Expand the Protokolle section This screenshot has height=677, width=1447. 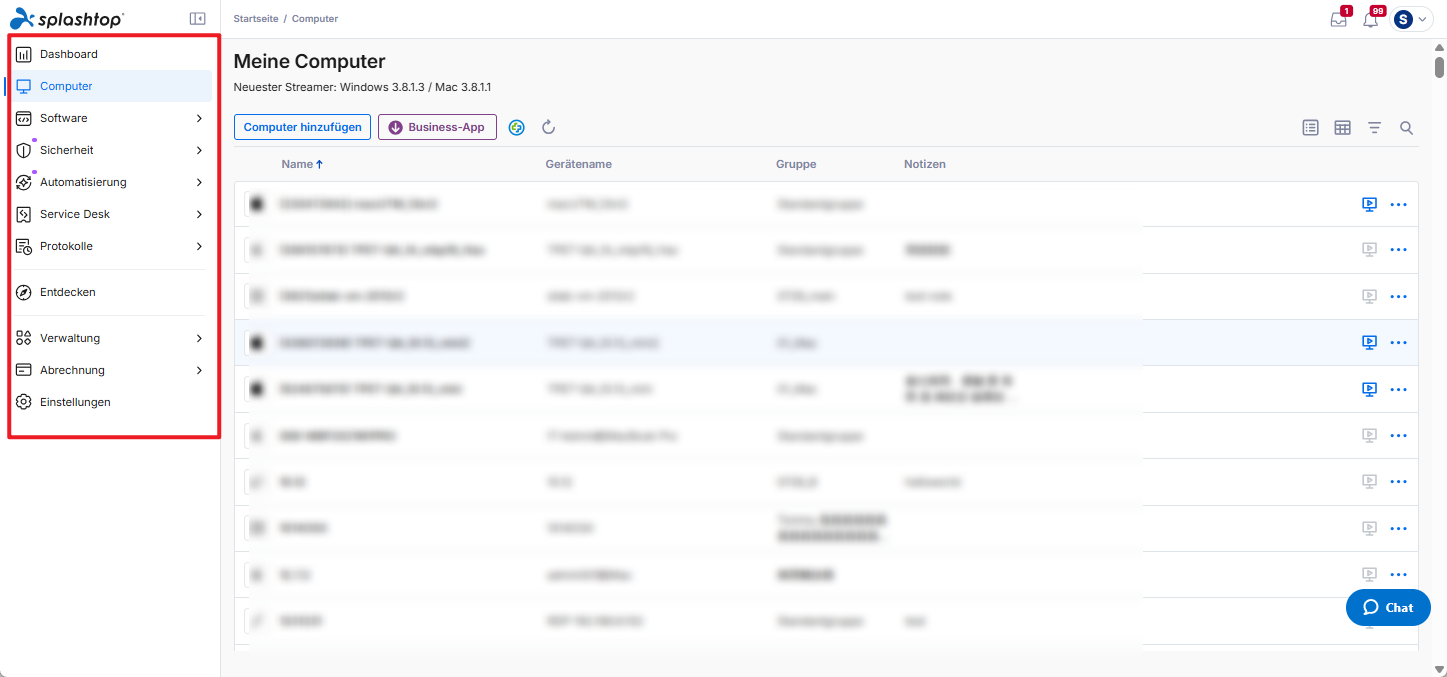(110, 246)
